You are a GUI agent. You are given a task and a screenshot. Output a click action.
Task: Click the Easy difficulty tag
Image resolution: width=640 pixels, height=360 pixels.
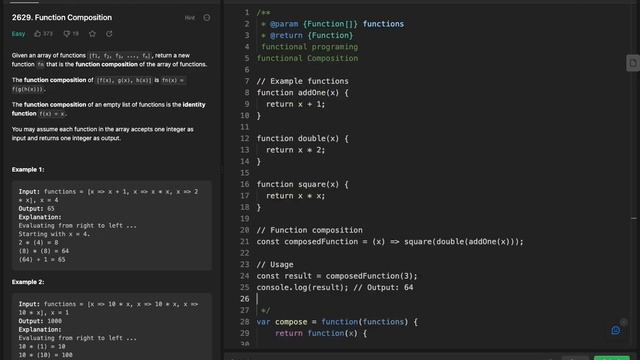[x=18, y=34]
